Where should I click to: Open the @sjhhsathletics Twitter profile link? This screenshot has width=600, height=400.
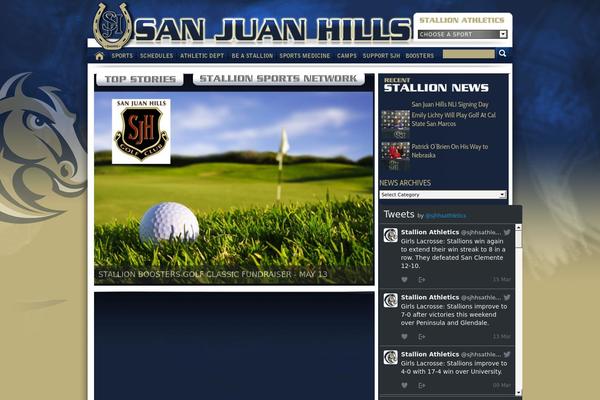tap(446, 216)
